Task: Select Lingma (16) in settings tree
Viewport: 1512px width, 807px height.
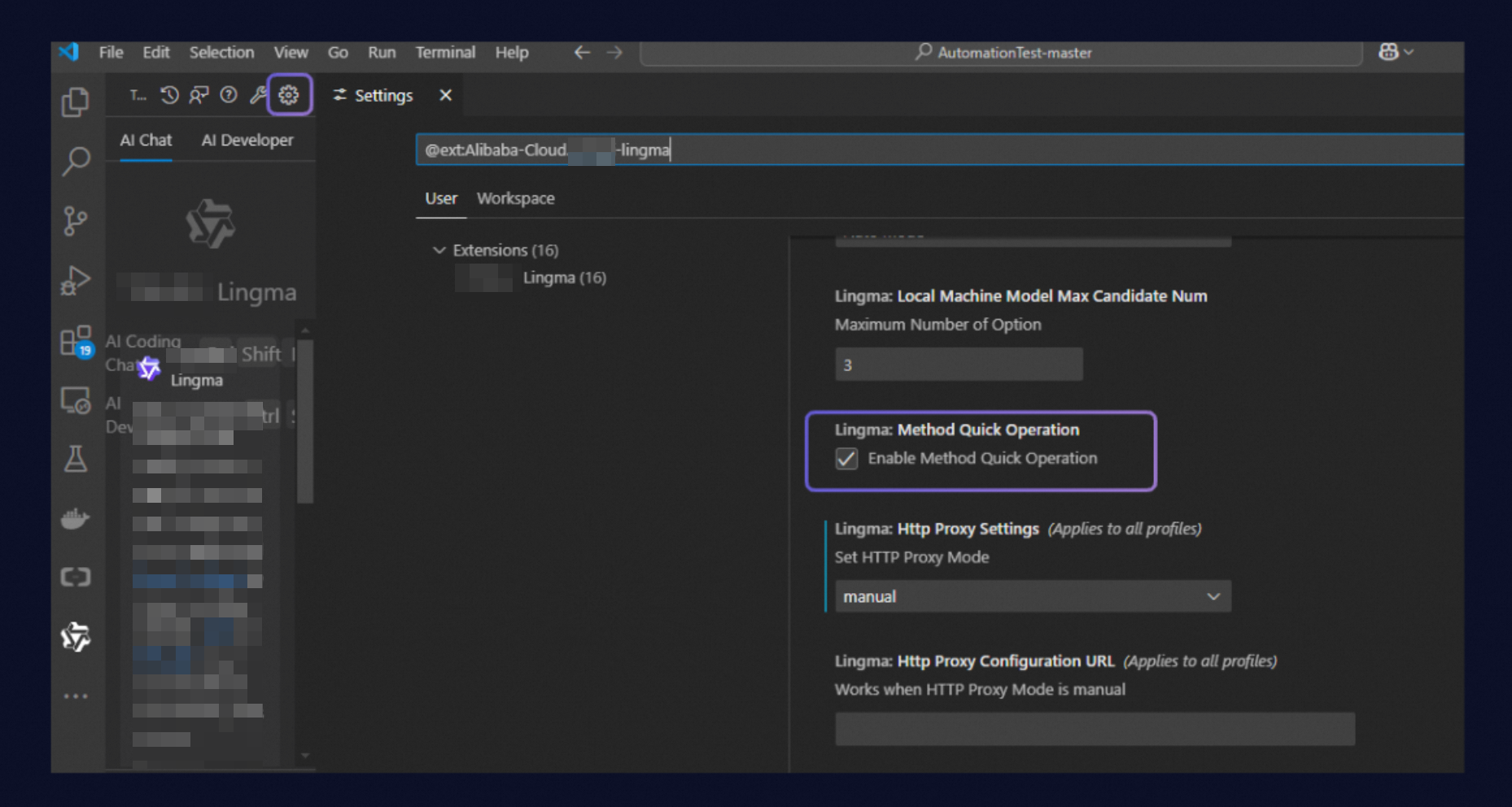Action: [565, 278]
